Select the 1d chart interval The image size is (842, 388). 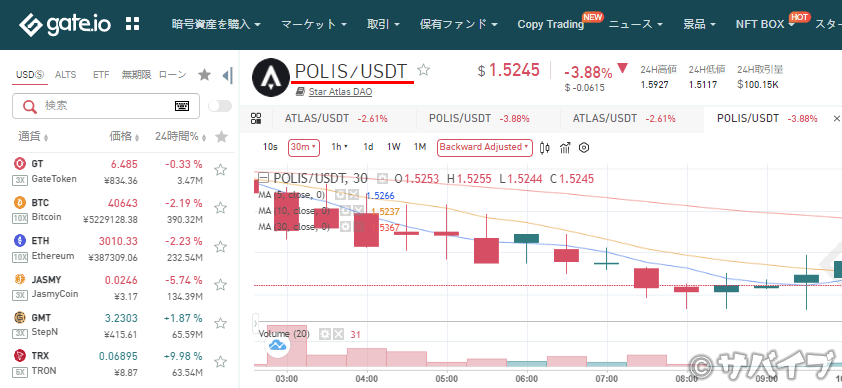[x=368, y=147]
